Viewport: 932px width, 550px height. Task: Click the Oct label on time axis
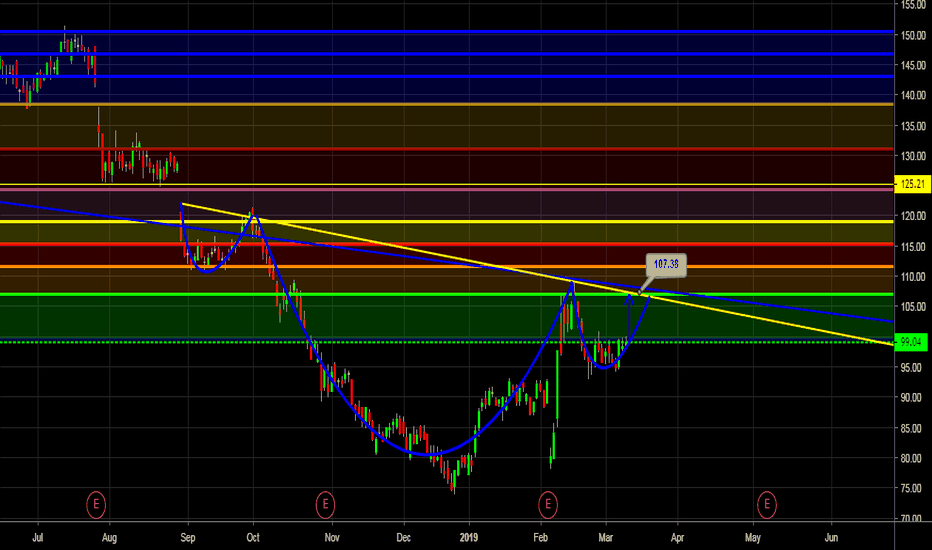(253, 538)
